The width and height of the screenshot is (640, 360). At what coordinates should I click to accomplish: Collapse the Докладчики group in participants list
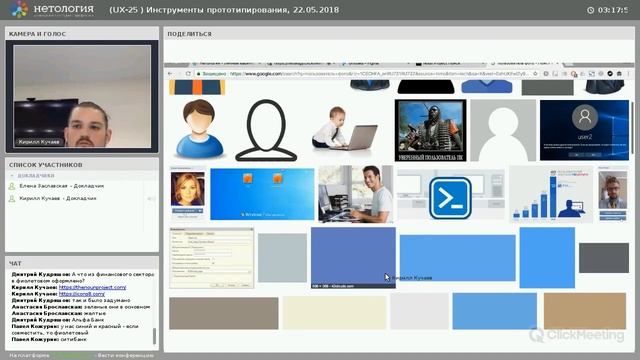tap(12, 176)
